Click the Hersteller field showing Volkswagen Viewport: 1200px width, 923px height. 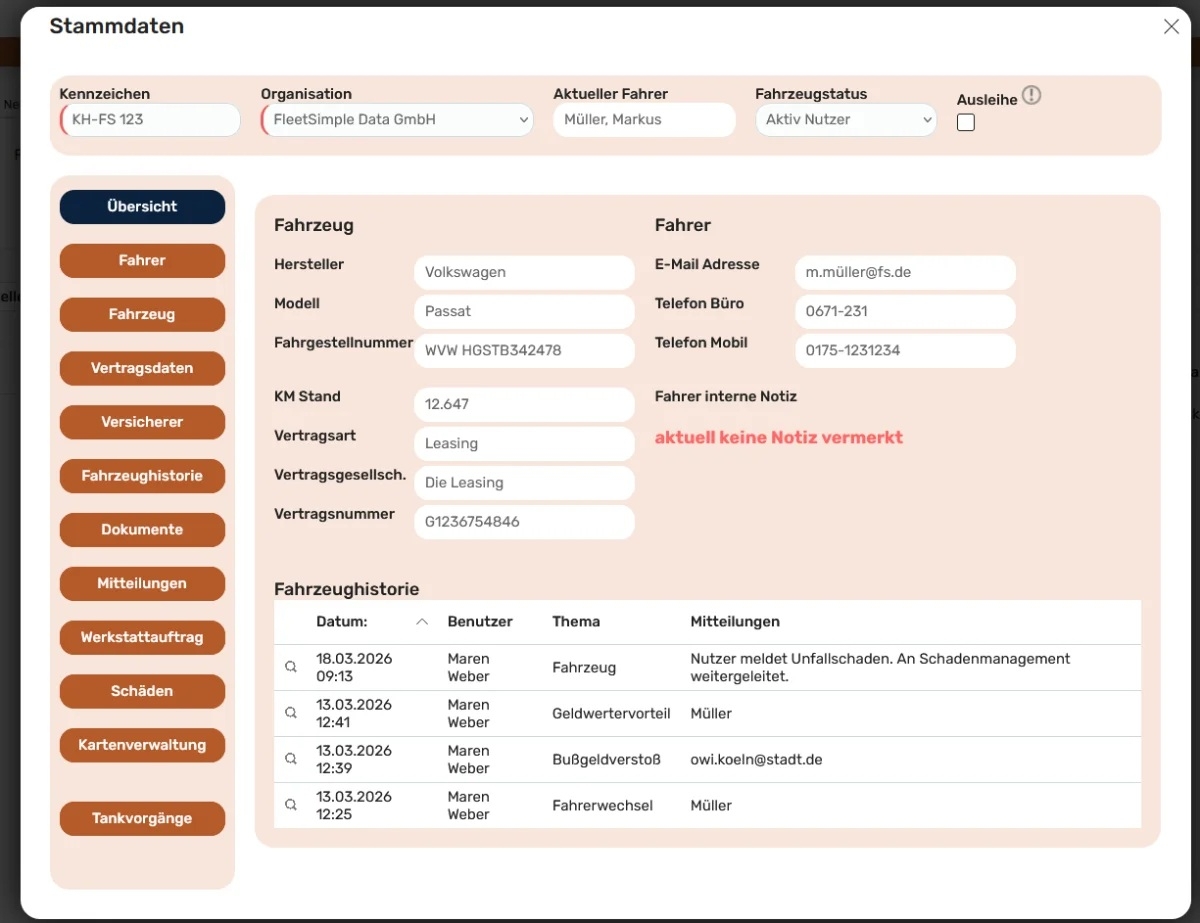[x=524, y=272]
